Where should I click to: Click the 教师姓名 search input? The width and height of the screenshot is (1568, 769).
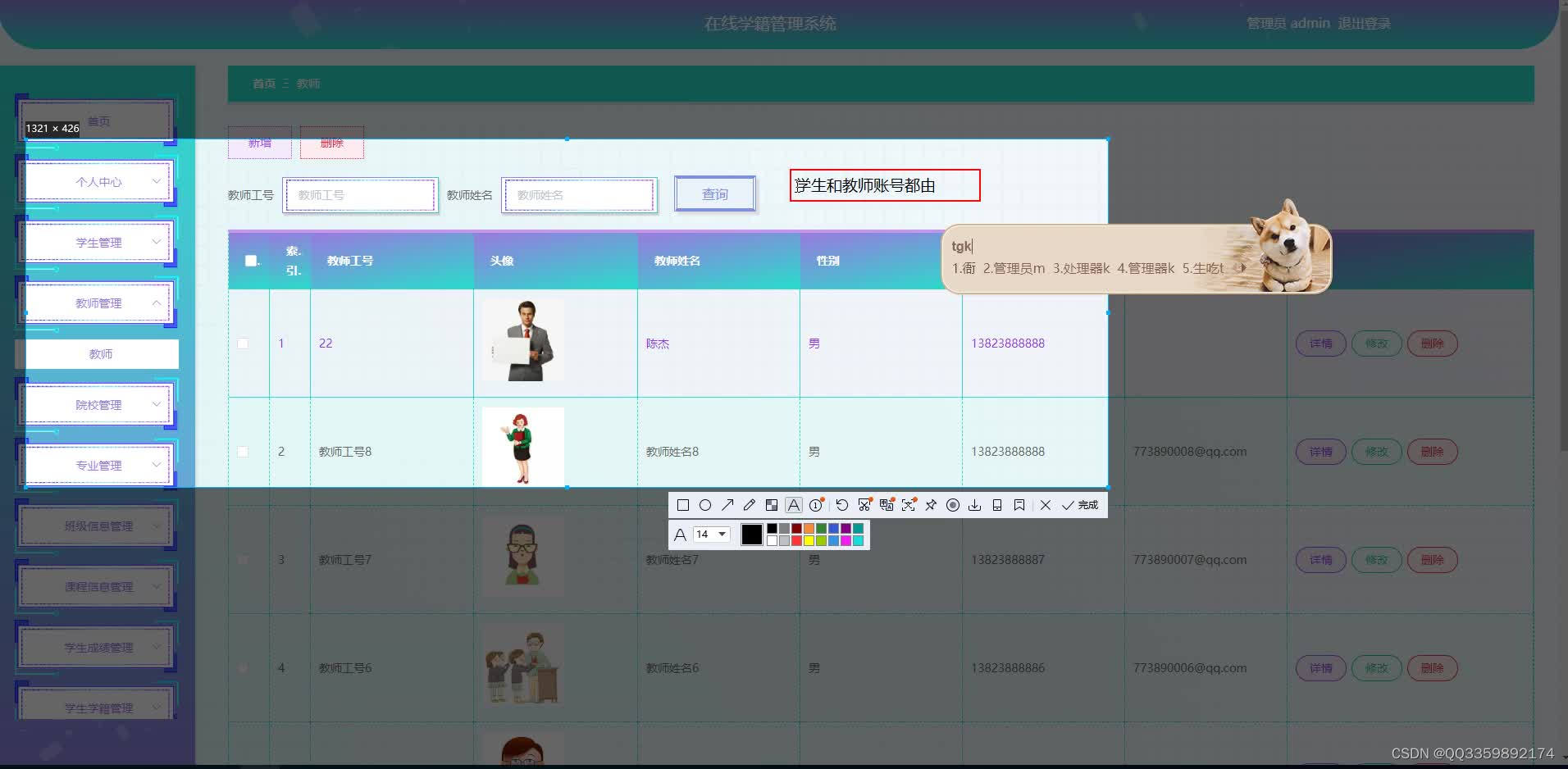pyautogui.click(x=579, y=195)
